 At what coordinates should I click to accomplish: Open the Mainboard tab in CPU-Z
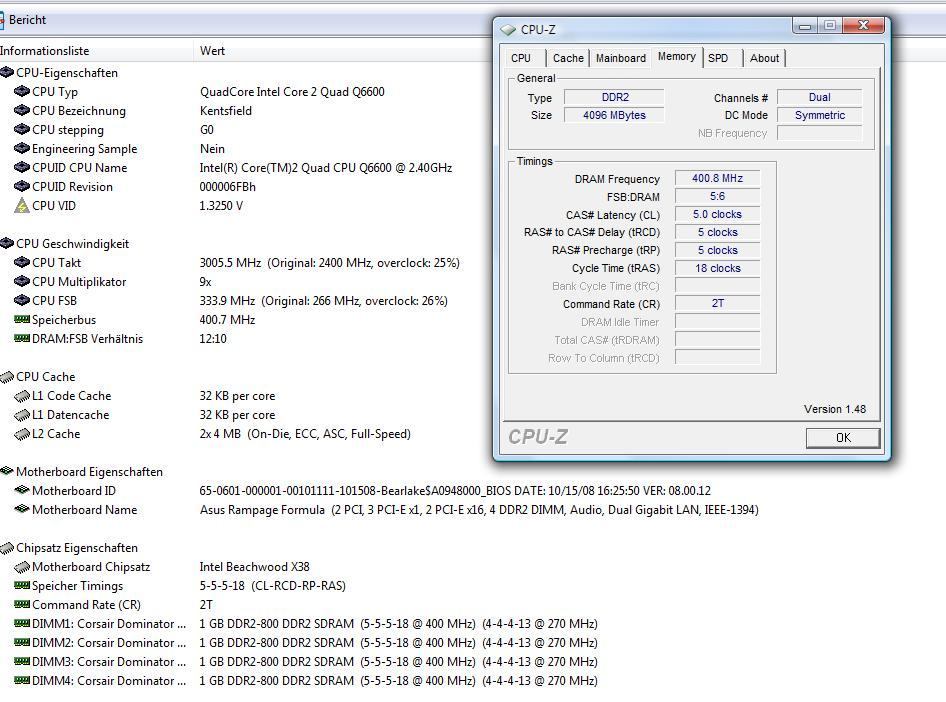621,58
